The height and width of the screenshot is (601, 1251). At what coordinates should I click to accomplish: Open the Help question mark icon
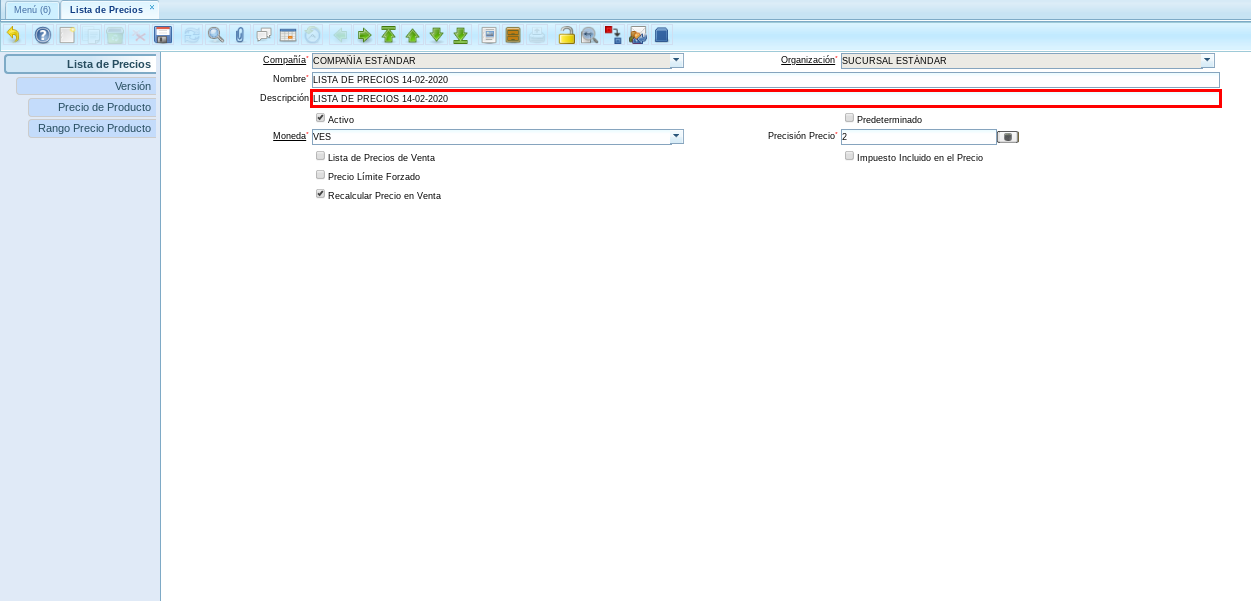pyautogui.click(x=43, y=35)
